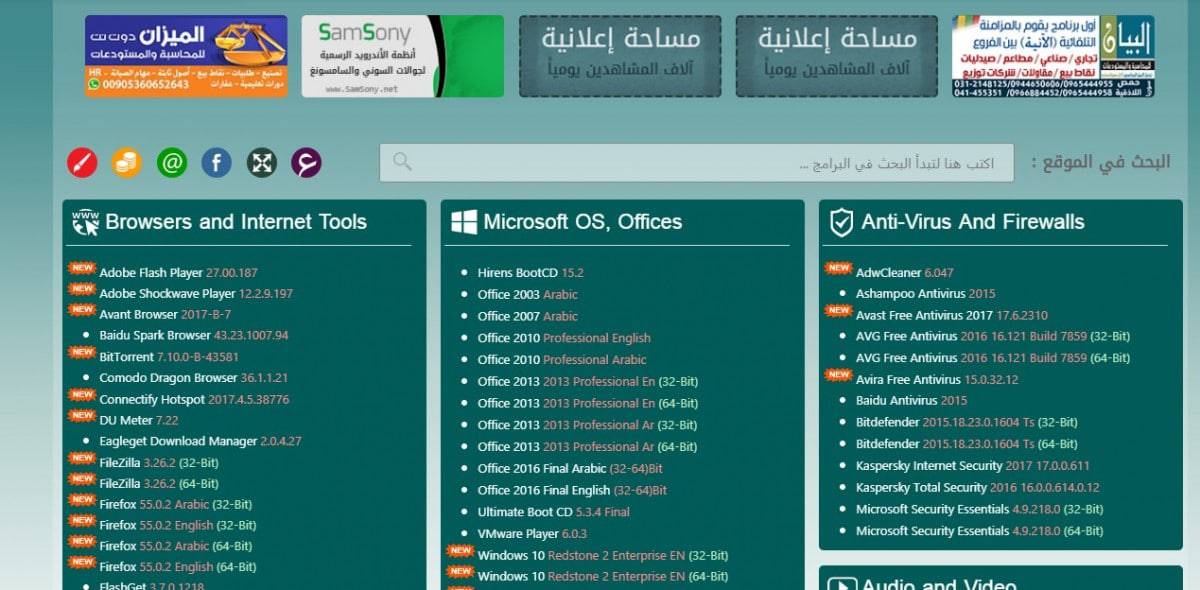
Task: Open Firefox 55.0.2 Arabic (32-Bit)
Action: click(x=175, y=504)
